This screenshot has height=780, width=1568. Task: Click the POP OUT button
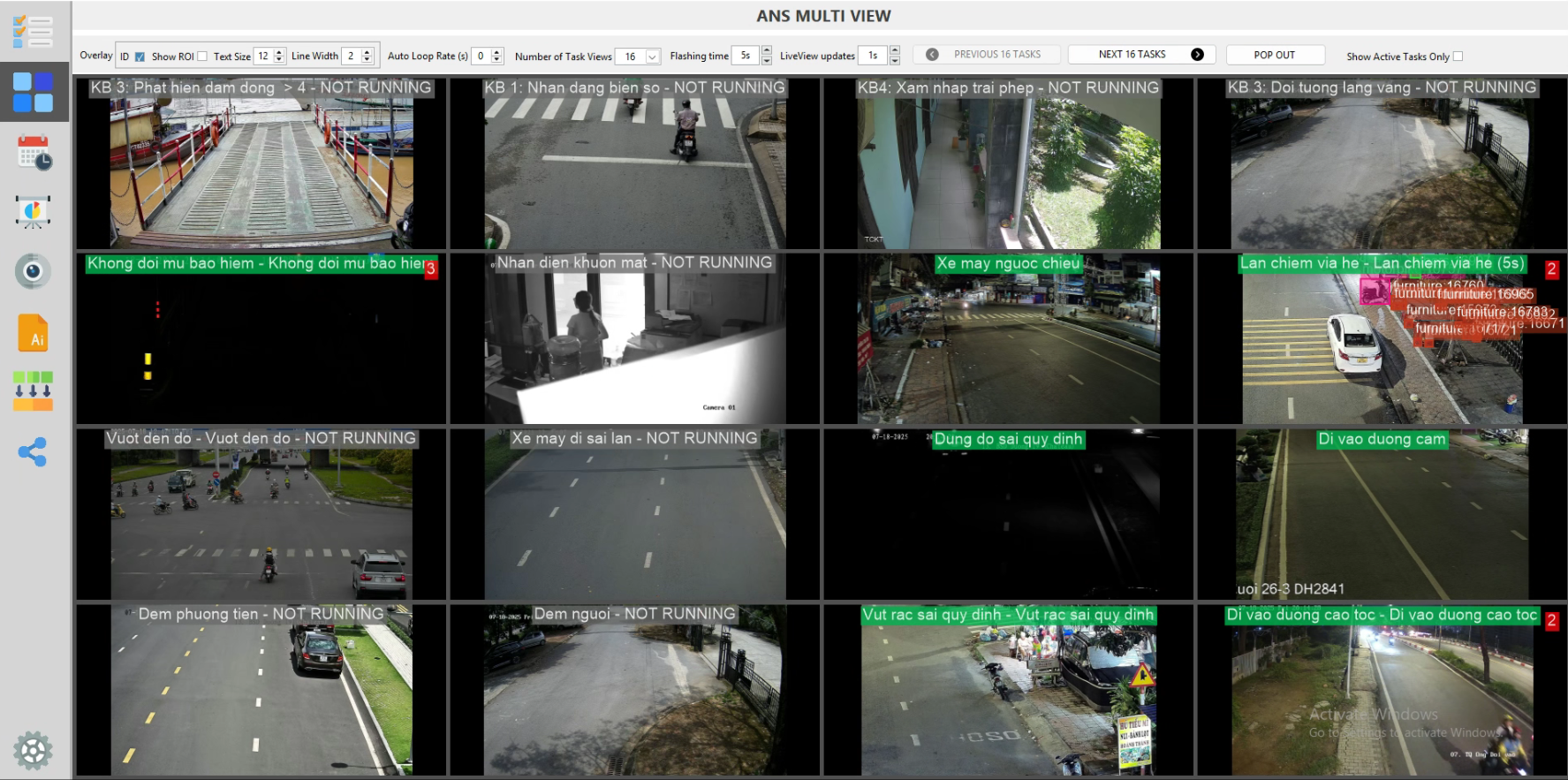point(1275,55)
